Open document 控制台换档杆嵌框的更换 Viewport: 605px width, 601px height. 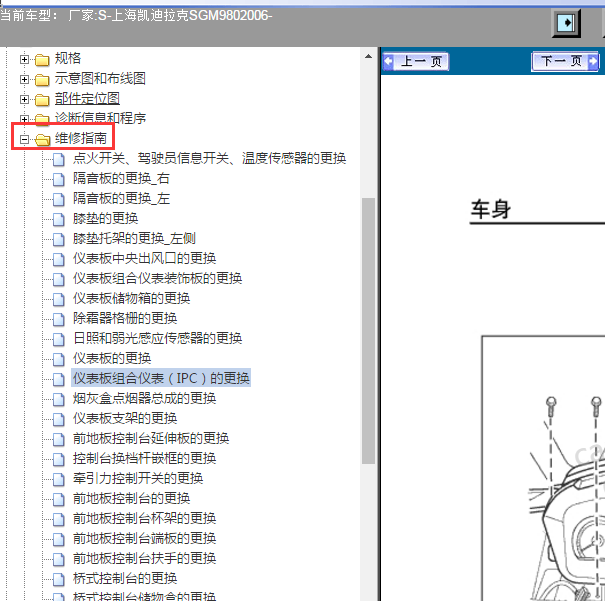pos(144,459)
